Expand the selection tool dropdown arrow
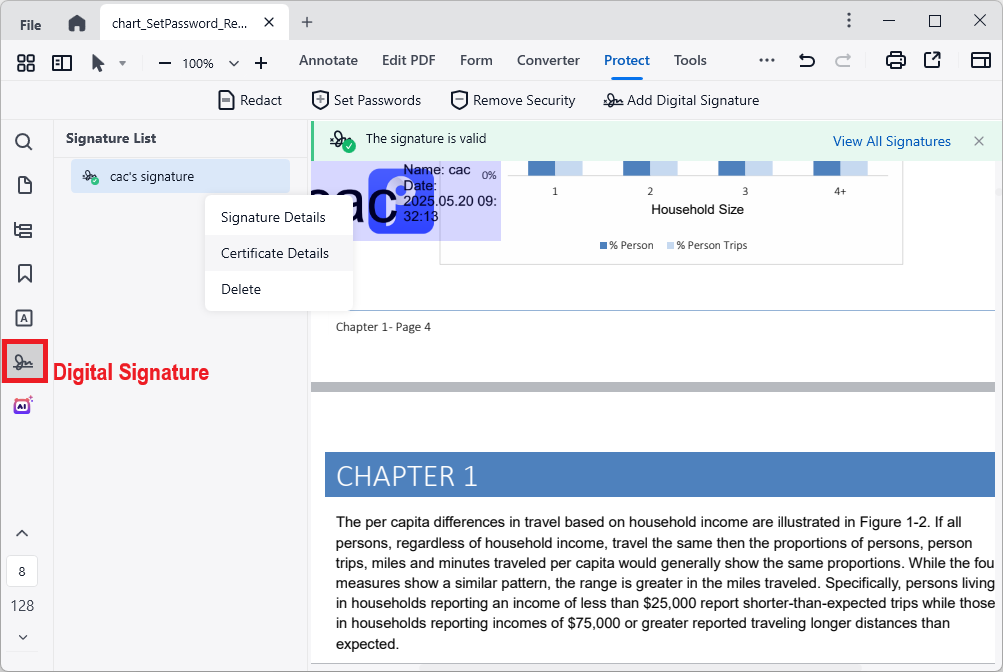 (x=123, y=62)
